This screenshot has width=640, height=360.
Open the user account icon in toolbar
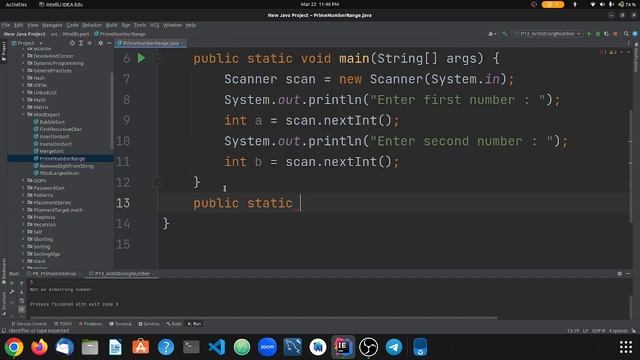click(491, 34)
